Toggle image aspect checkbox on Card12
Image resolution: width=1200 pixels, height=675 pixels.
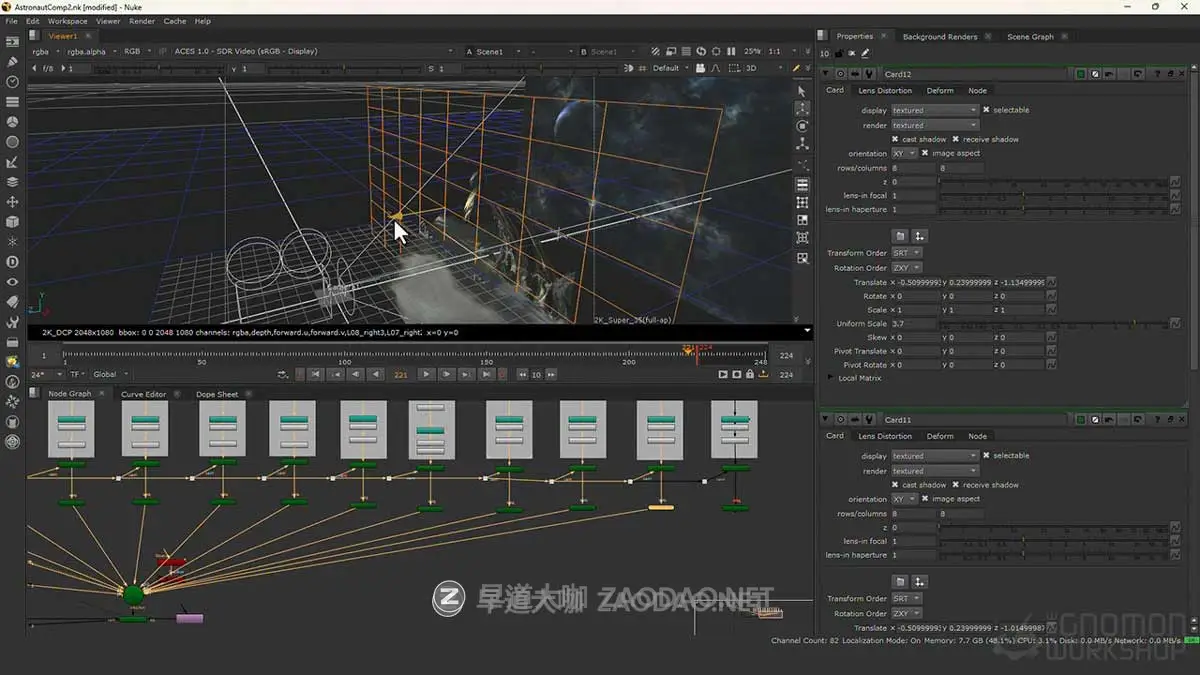tap(925, 153)
